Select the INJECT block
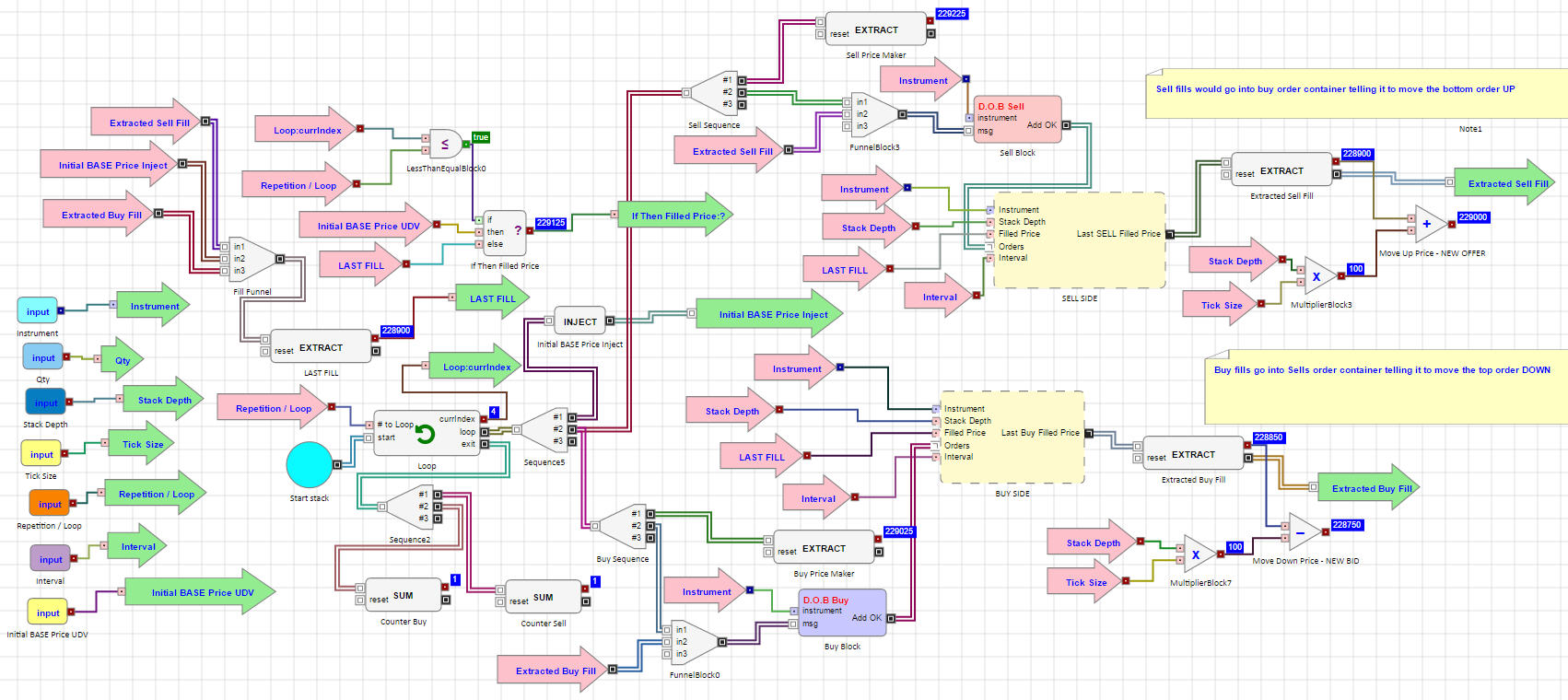Viewport: 1568px width, 700px height. coord(579,321)
